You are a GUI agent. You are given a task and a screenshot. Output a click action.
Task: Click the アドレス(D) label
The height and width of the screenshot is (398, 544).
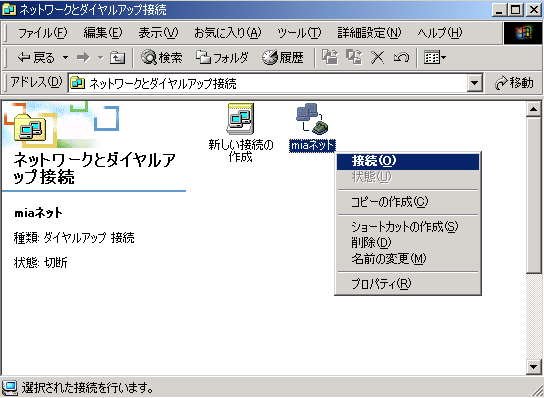click(36, 83)
